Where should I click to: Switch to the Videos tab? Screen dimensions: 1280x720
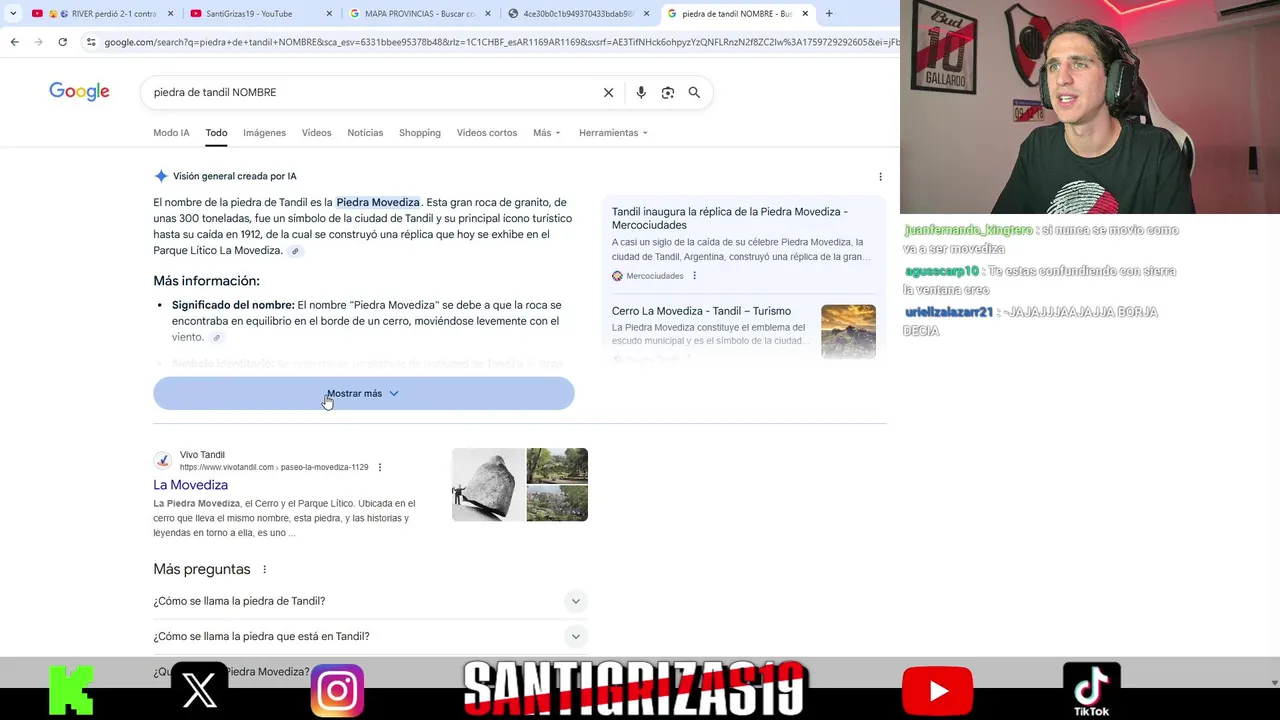click(x=316, y=133)
